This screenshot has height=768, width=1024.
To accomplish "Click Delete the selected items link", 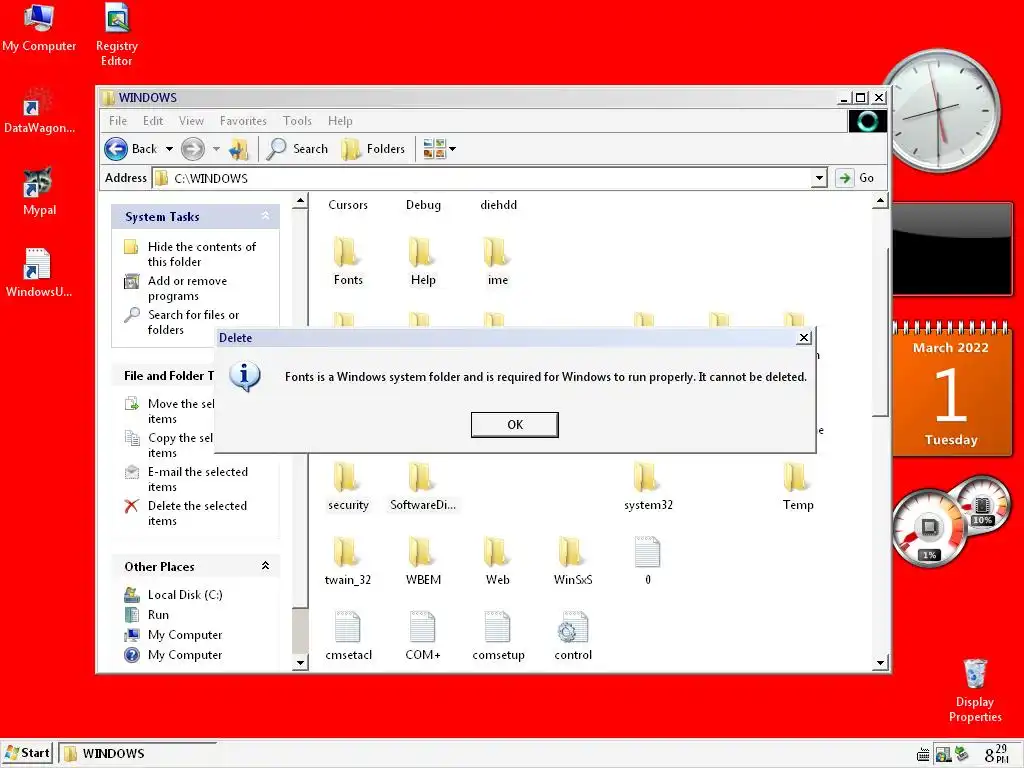I will (197, 513).
